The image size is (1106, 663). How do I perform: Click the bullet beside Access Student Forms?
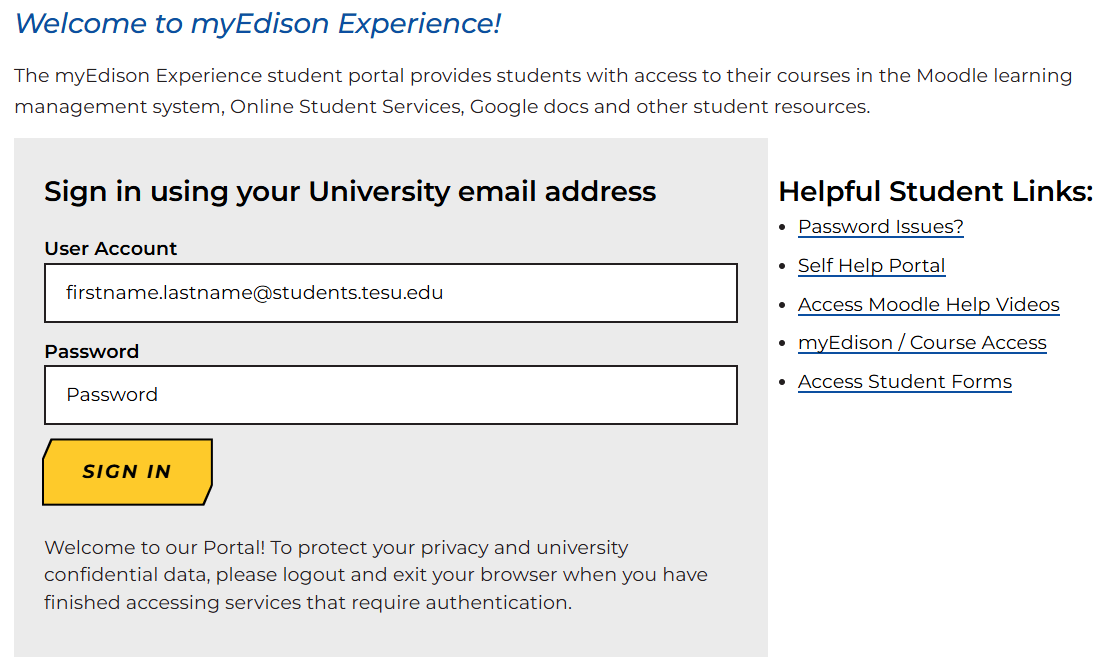[782, 383]
